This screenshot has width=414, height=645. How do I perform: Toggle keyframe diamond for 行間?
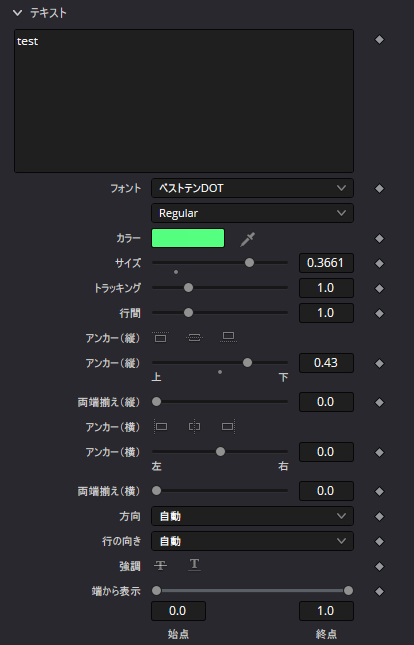[379, 314]
